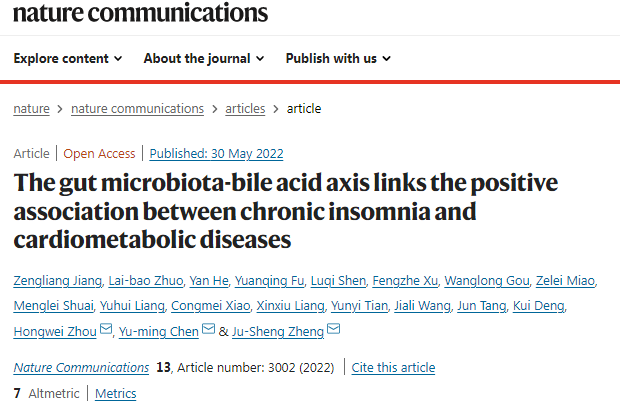620x411 pixels.
Task: Select author Lai-bao Zhuo
Action: click(x=146, y=281)
